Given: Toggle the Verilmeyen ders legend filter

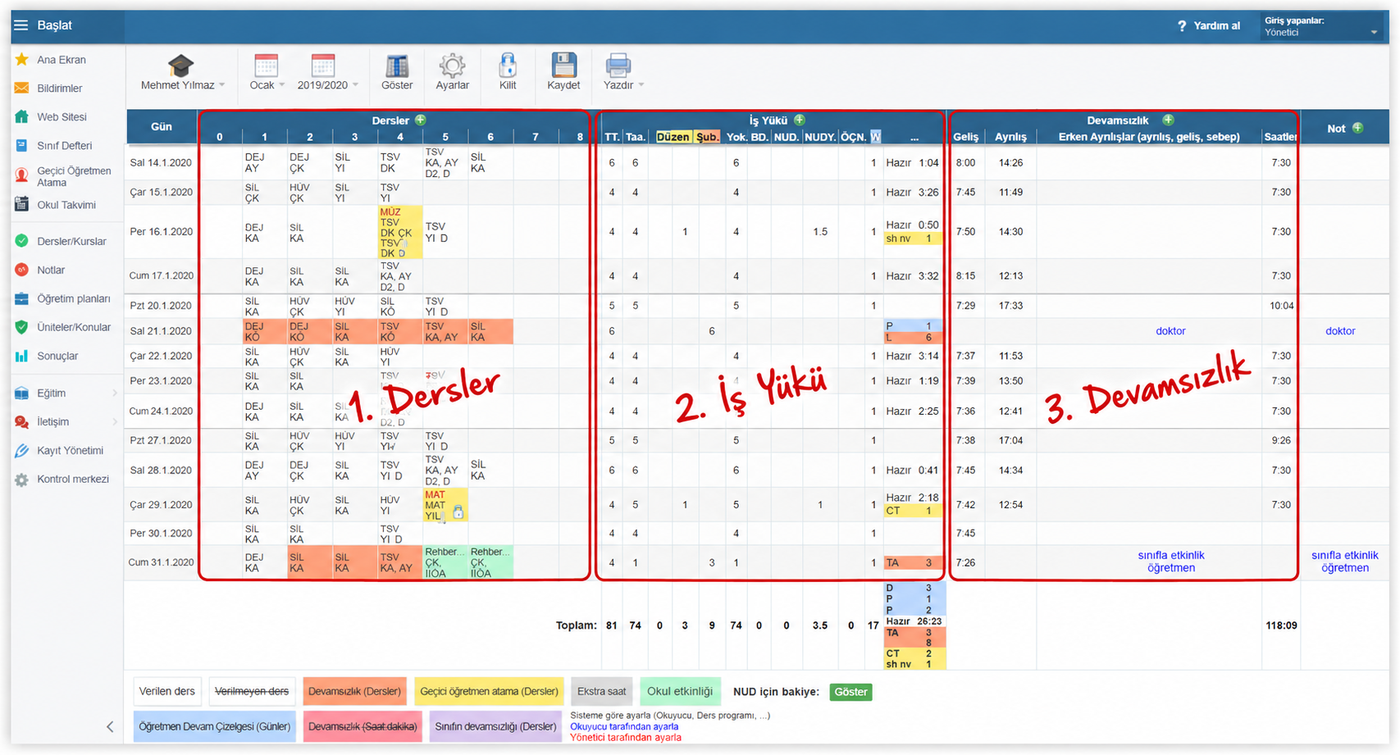Looking at the screenshot, I should [x=251, y=691].
